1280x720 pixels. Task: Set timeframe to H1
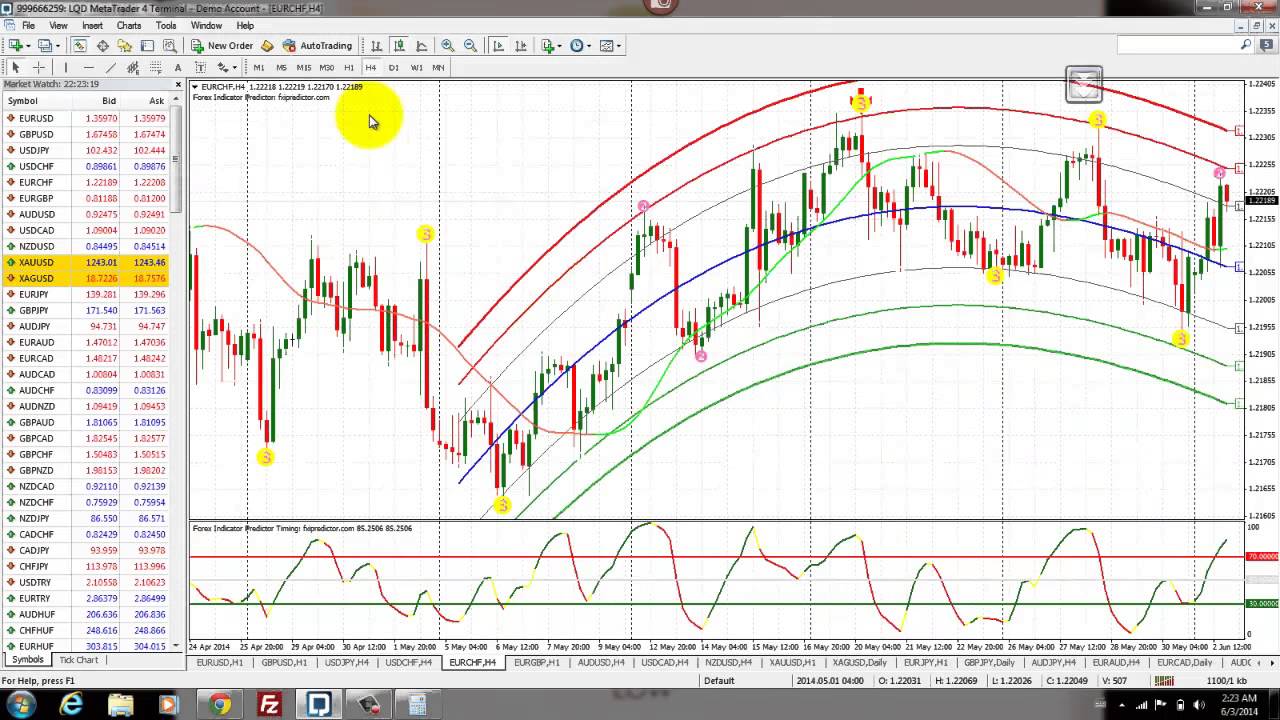coord(349,67)
